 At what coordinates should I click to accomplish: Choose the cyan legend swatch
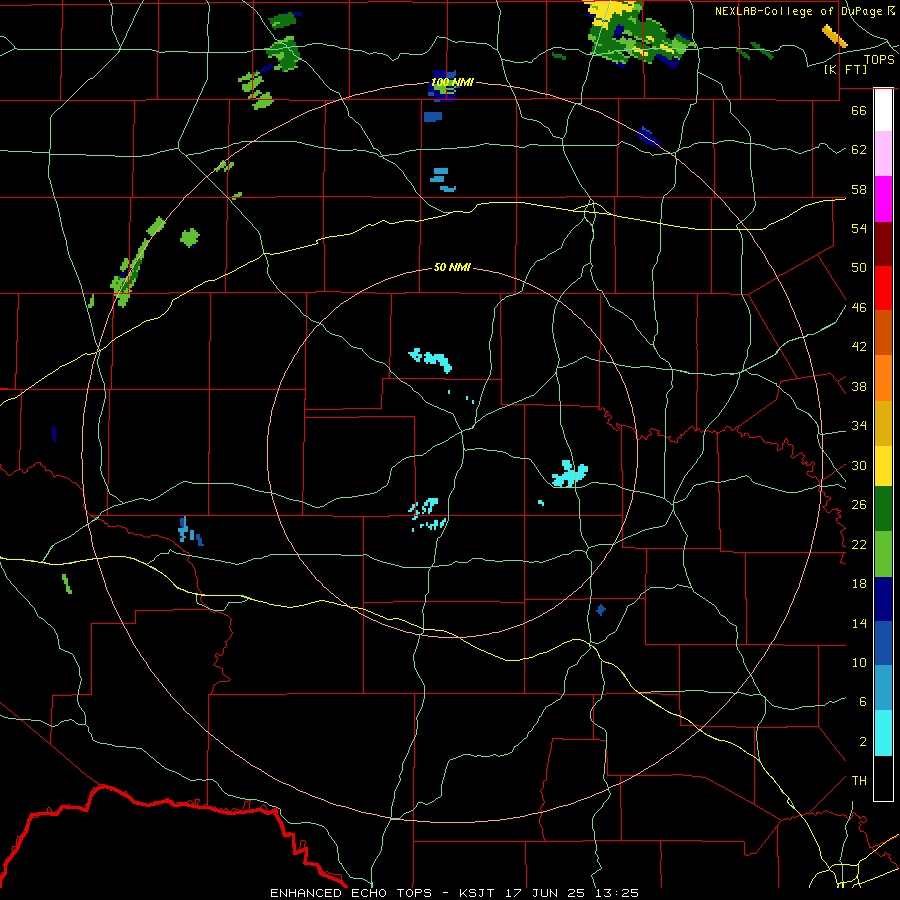[883, 733]
